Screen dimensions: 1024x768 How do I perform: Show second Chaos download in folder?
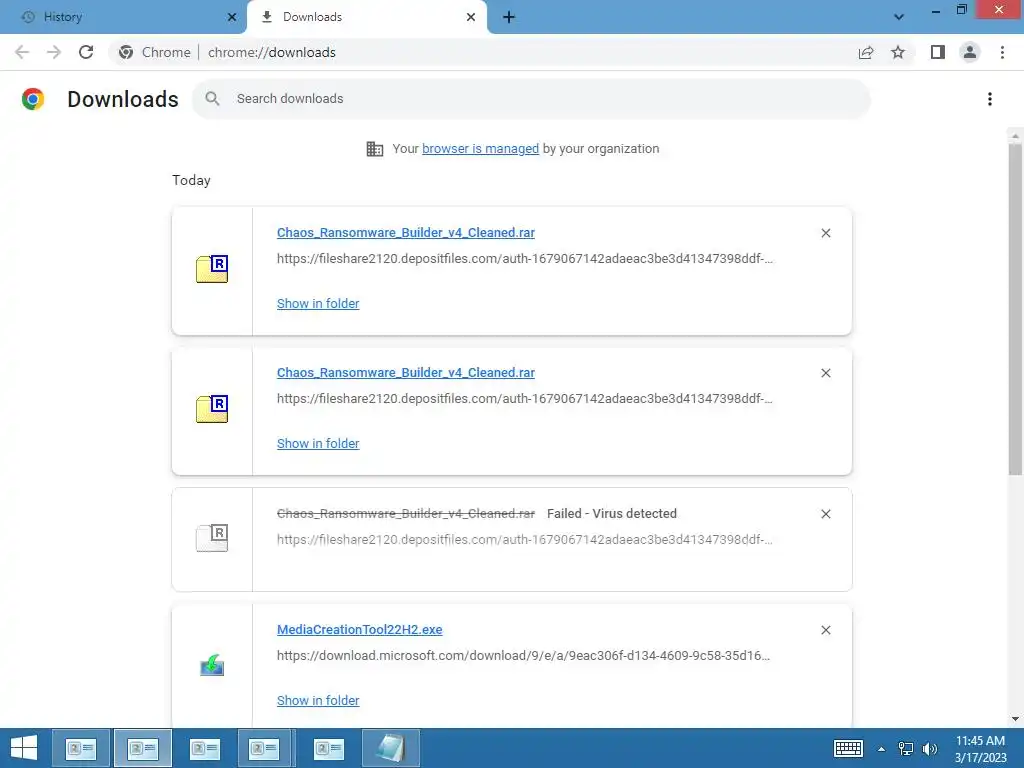[x=318, y=443]
